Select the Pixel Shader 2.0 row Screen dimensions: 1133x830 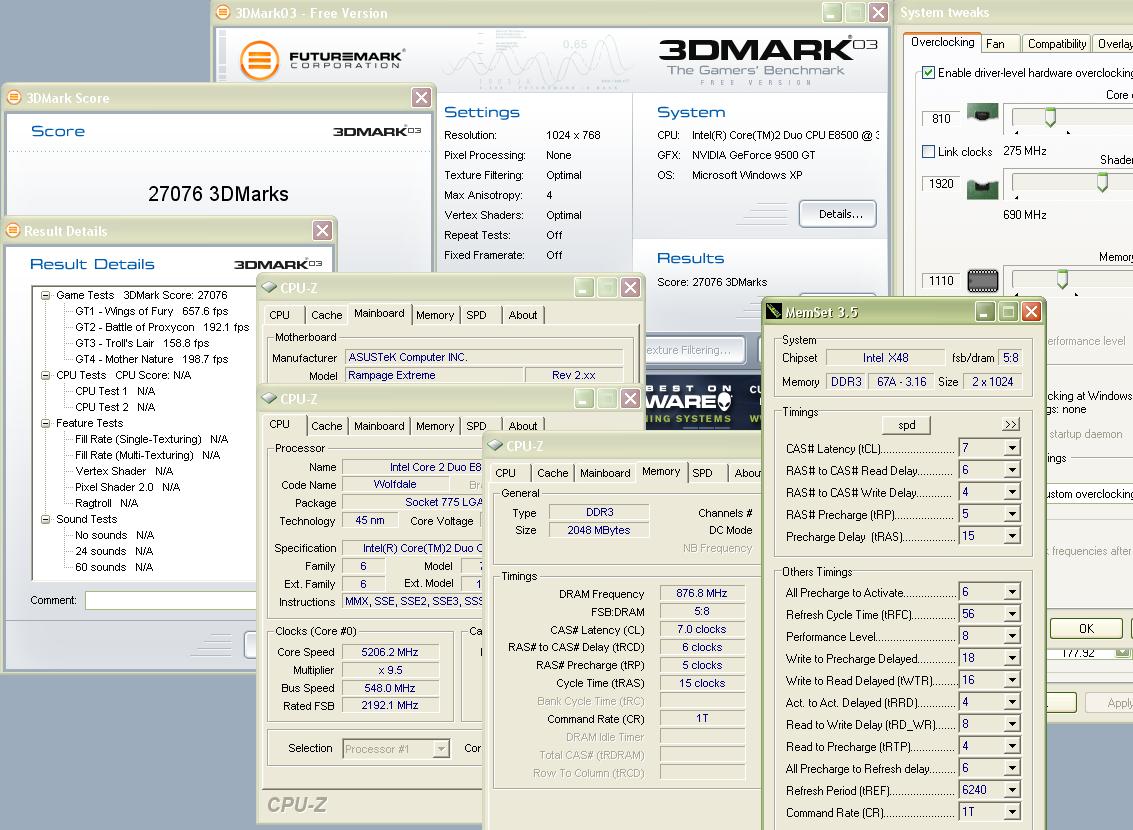[127, 488]
